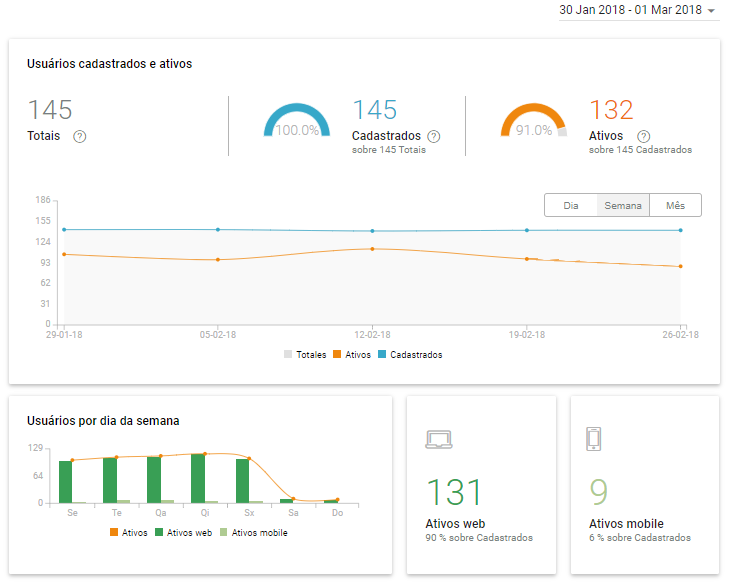Click help icon next to Totais
Image resolution: width=737 pixels, height=584 pixels.
(x=80, y=137)
